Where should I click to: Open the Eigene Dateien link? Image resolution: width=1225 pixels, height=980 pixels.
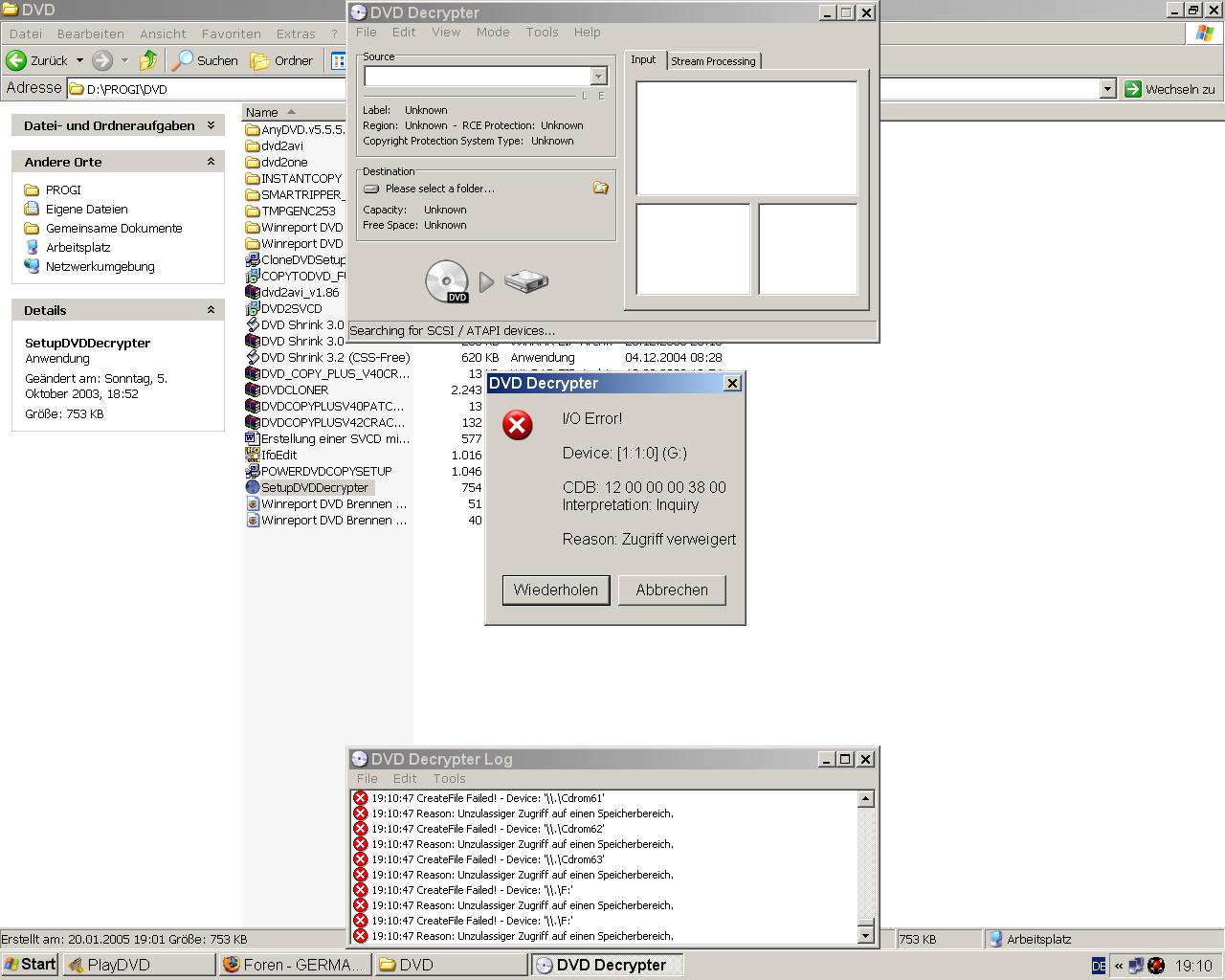[x=86, y=209]
